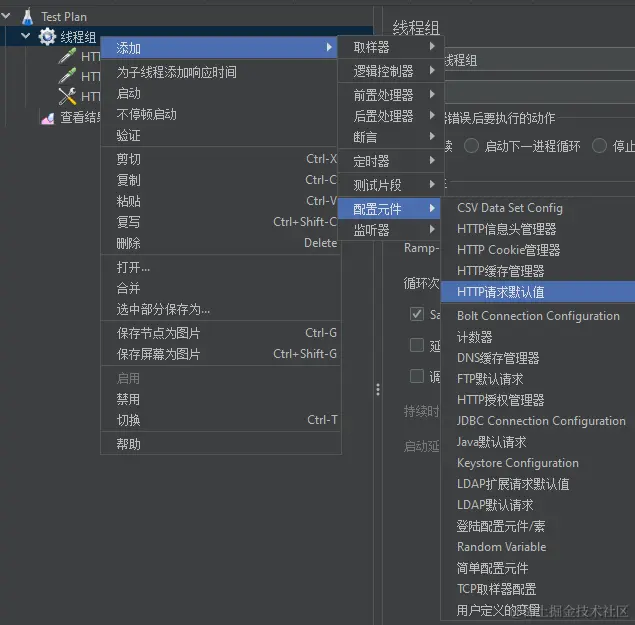Toggle the checked Sa... checkbox

click(x=417, y=314)
